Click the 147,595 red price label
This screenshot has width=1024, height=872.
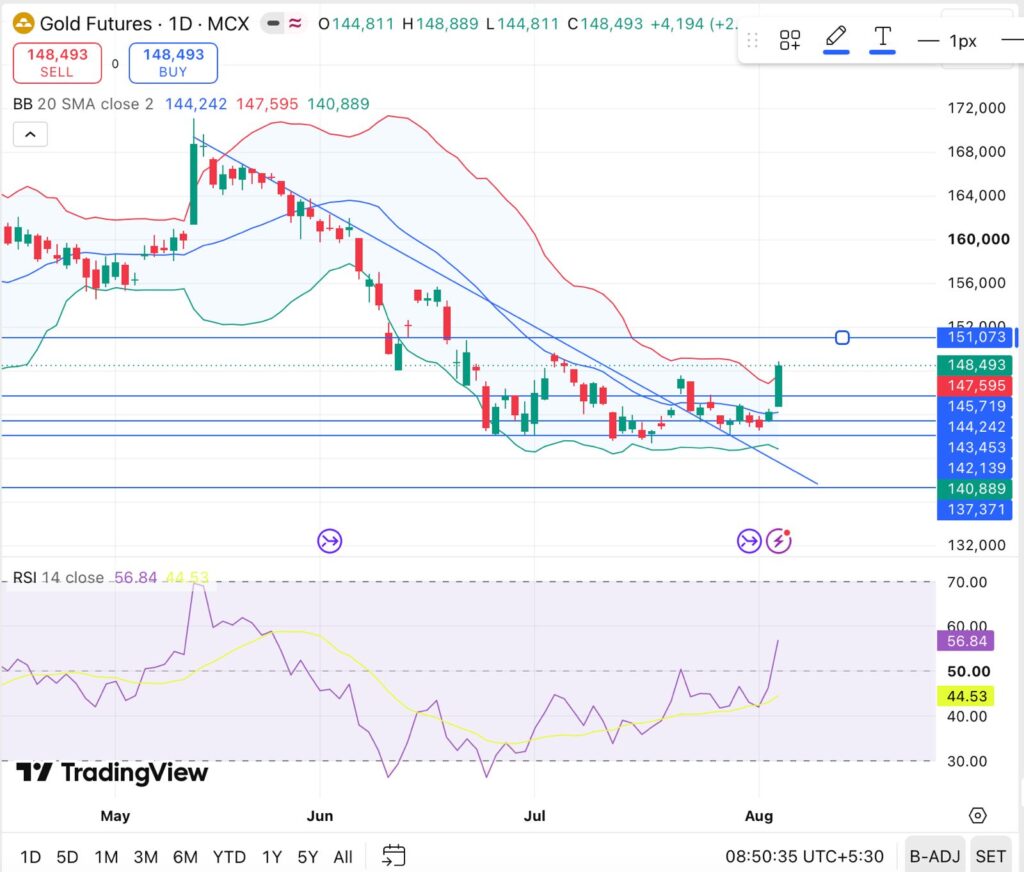(x=976, y=385)
